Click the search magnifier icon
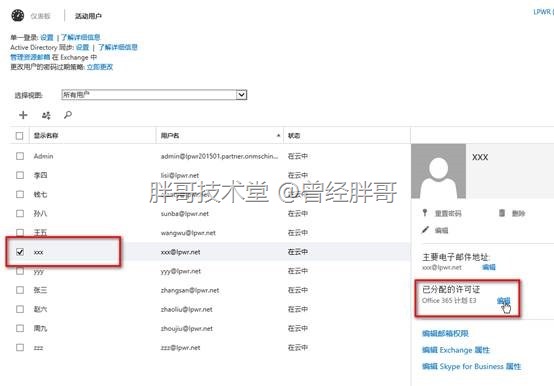 [x=68, y=115]
